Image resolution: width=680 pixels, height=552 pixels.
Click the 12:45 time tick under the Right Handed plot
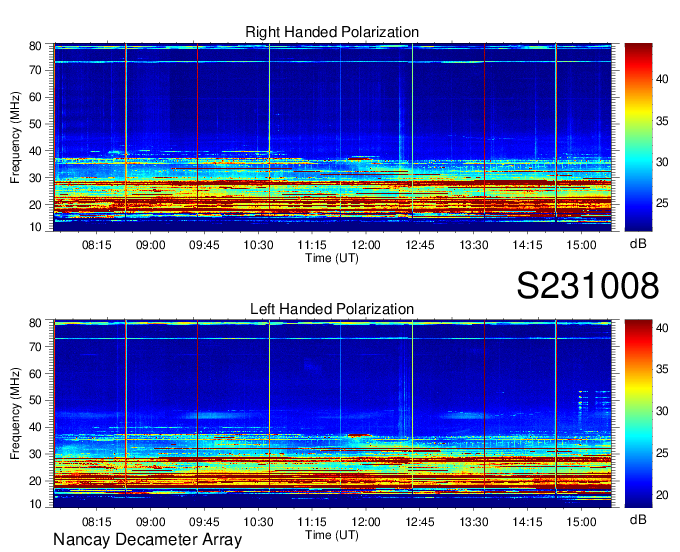tap(420, 245)
